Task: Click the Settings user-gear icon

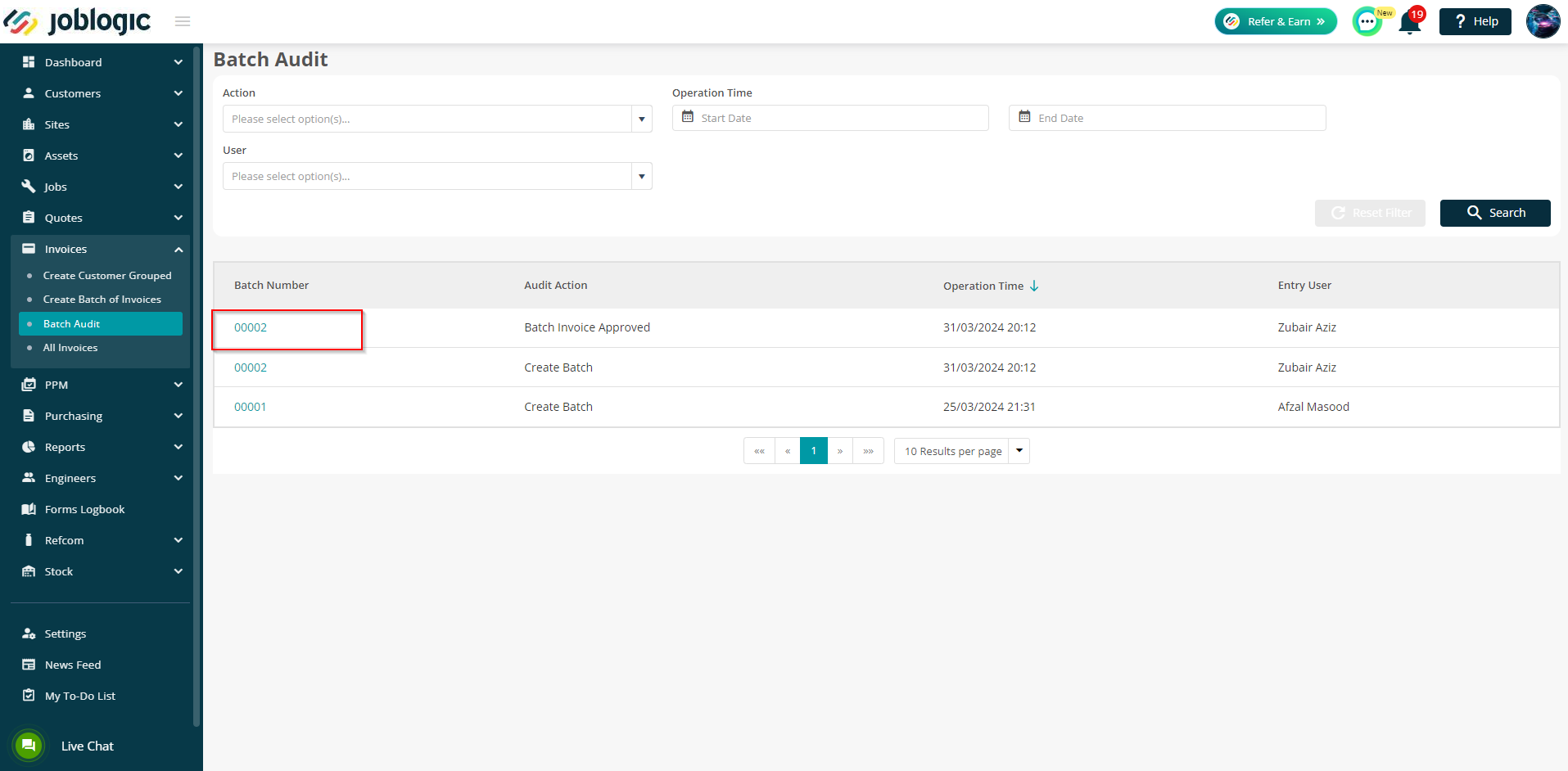Action: 29,633
